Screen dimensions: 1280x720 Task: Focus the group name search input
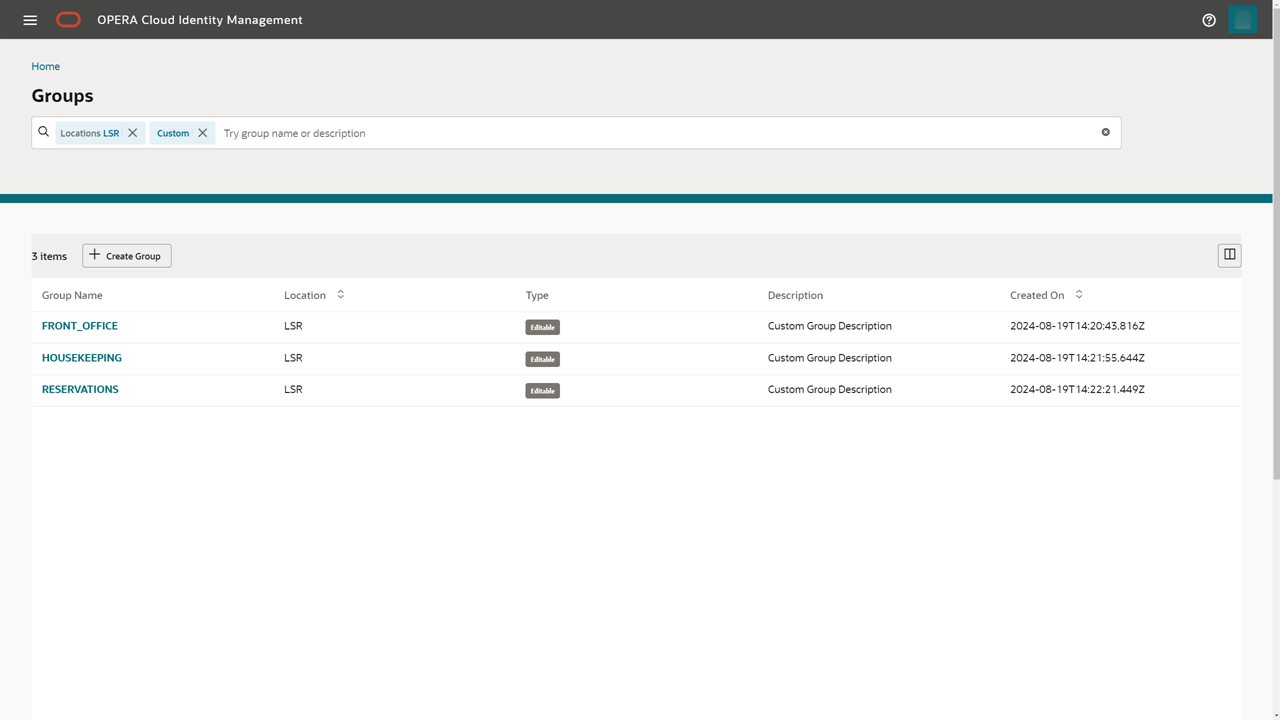tap(655, 133)
